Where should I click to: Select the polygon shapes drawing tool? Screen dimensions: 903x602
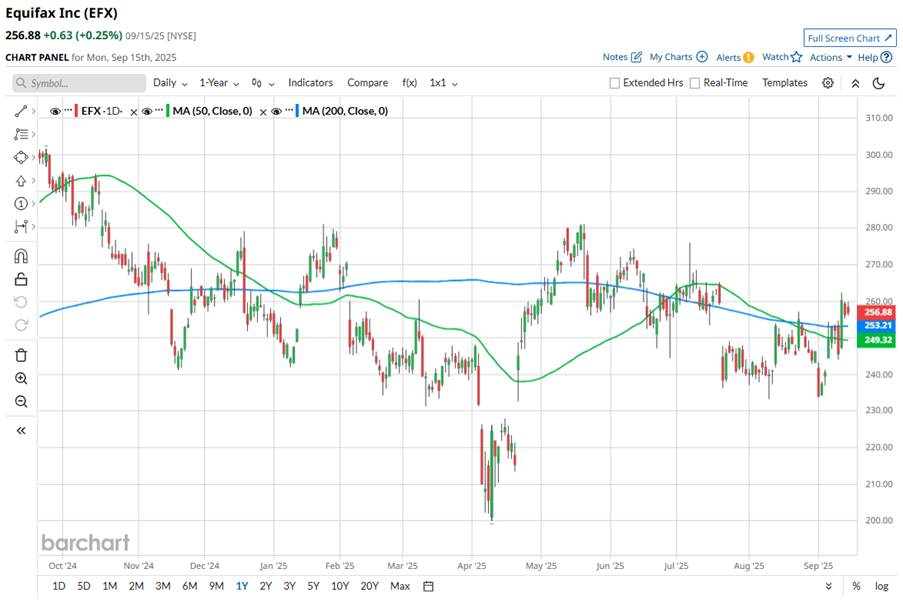[x=21, y=157]
